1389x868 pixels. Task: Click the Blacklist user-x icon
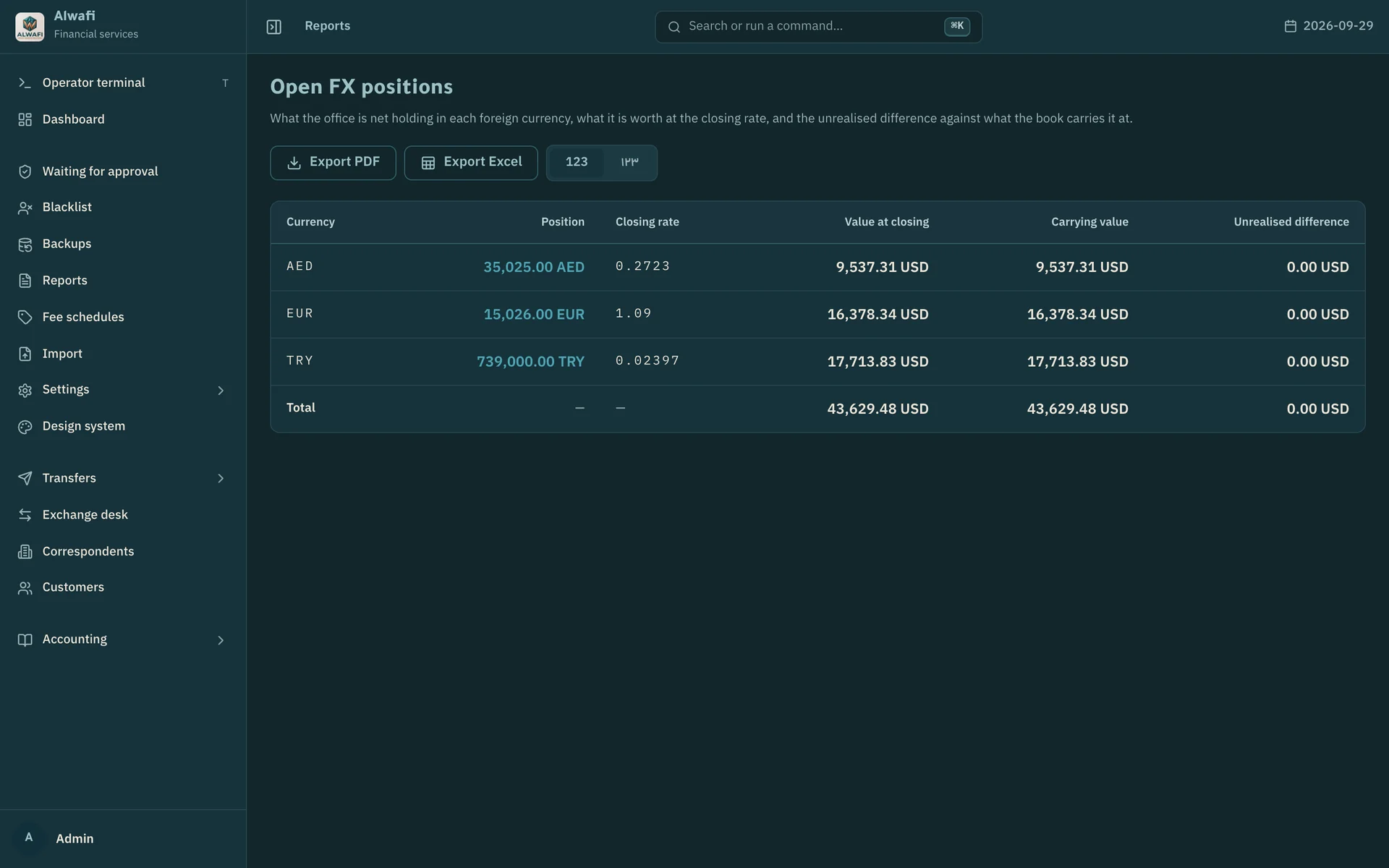(x=25, y=208)
